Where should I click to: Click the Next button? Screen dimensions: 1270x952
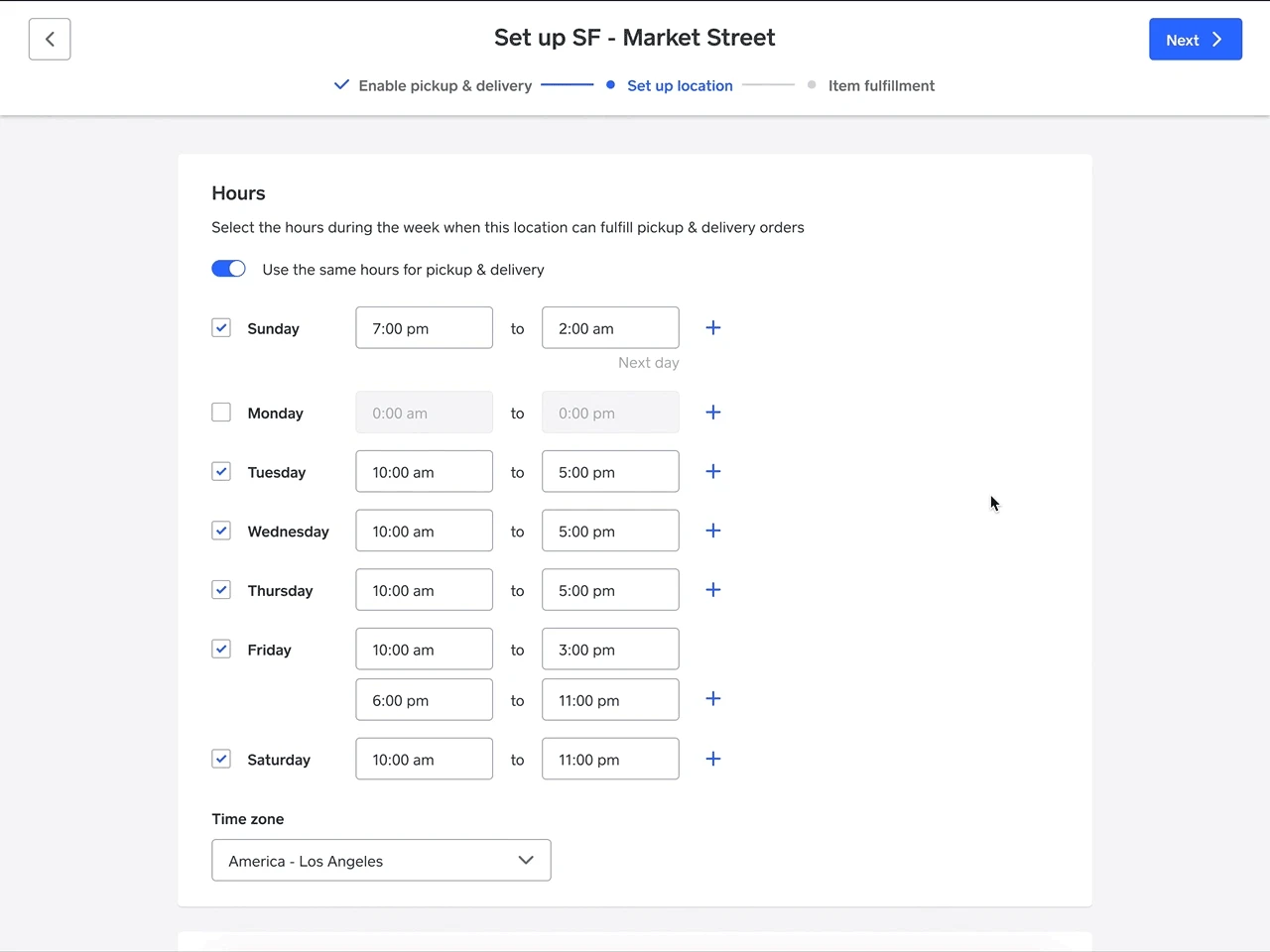[1196, 40]
